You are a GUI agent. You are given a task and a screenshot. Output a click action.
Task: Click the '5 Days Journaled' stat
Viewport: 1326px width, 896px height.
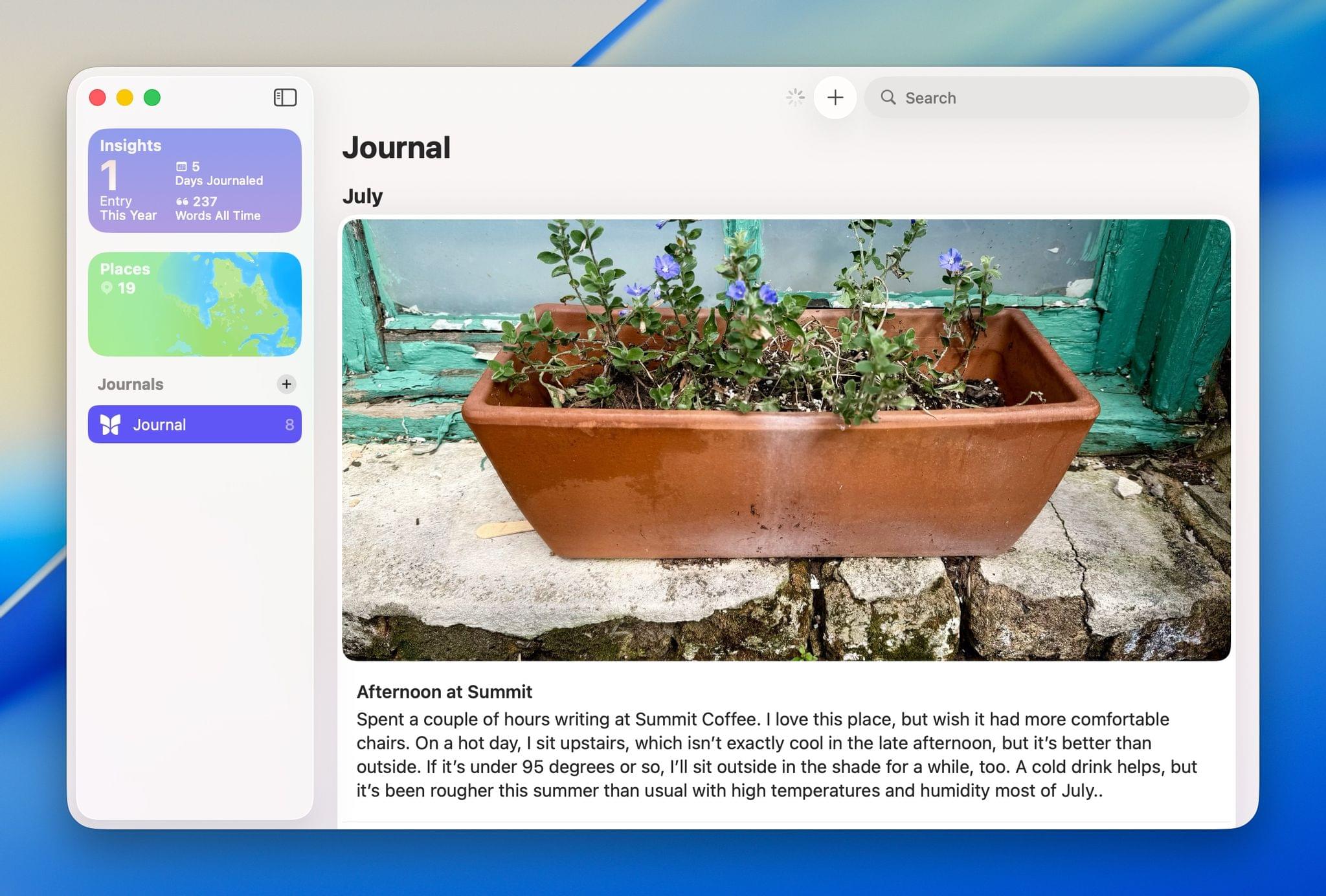219,174
